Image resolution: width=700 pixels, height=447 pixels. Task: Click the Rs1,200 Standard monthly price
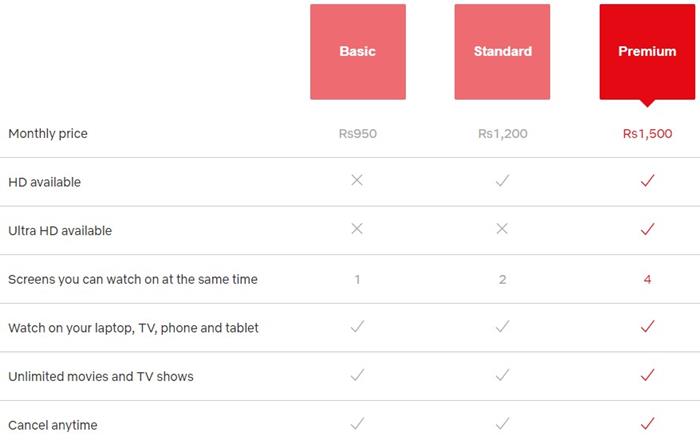click(x=502, y=133)
